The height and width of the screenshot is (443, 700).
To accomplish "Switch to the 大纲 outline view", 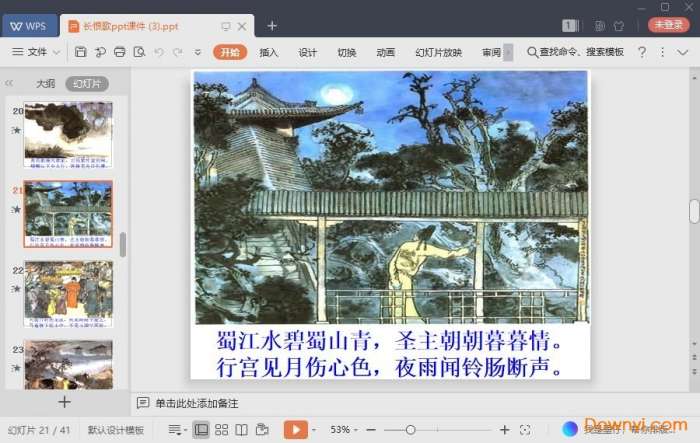I will [x=46, y=84].
